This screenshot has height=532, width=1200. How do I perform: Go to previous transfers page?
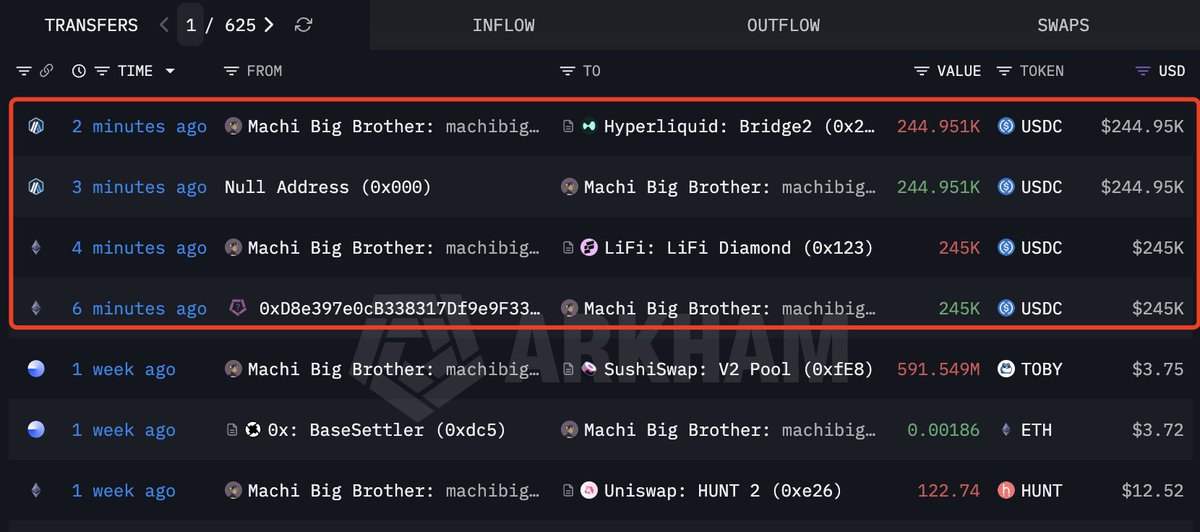[x=164, y=25]
